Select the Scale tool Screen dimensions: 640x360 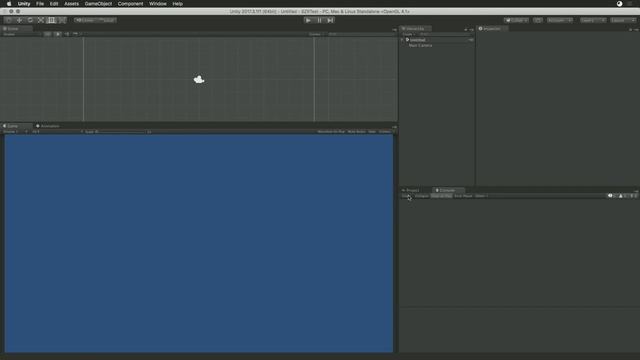point(40,20)
